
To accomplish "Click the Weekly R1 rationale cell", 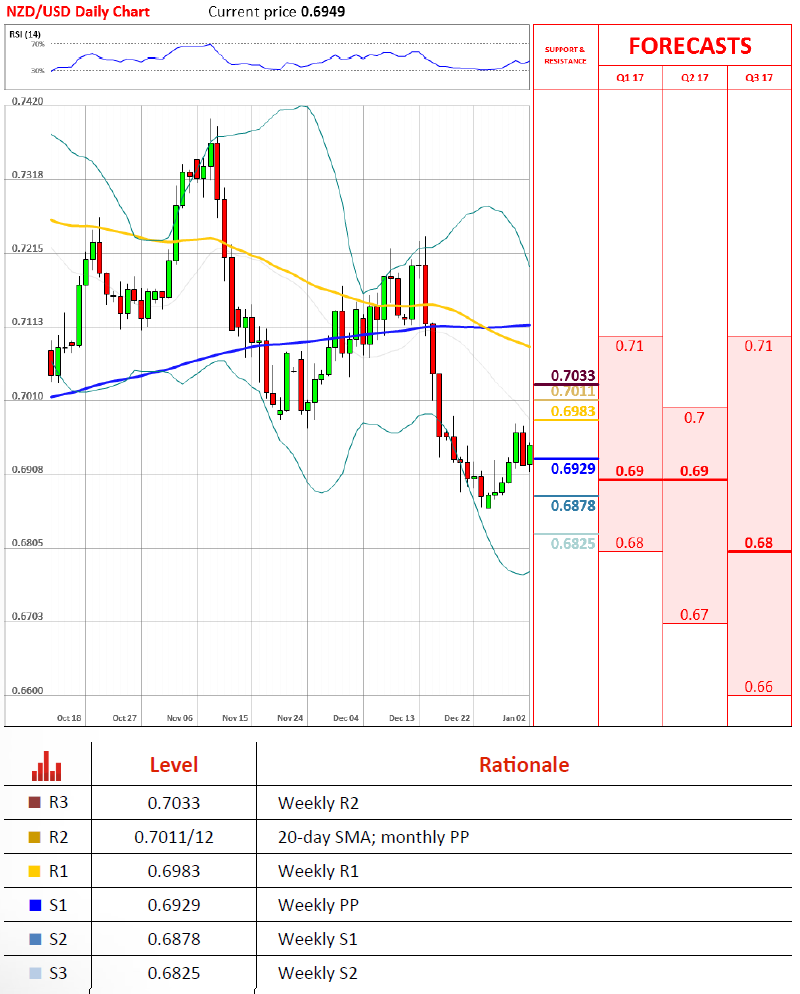I will click(318, 872).
